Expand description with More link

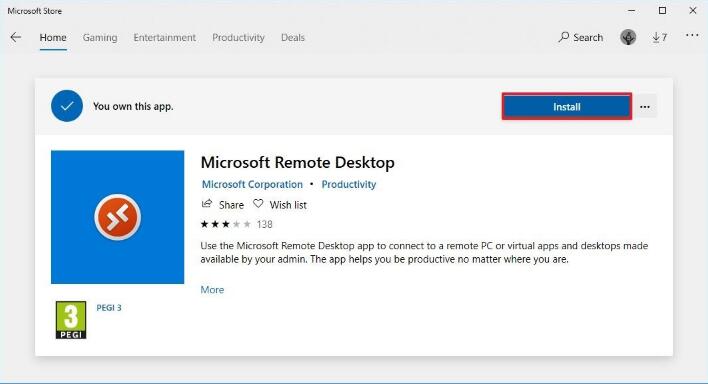[x=212, y=290]
